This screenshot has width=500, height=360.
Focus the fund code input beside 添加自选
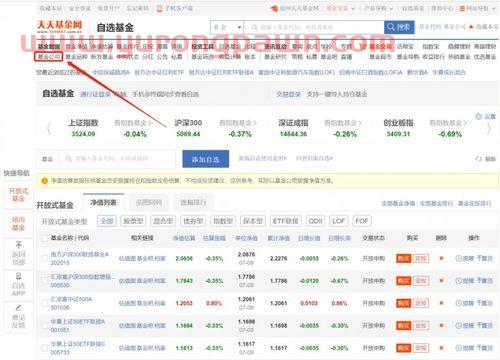(117, 159)
